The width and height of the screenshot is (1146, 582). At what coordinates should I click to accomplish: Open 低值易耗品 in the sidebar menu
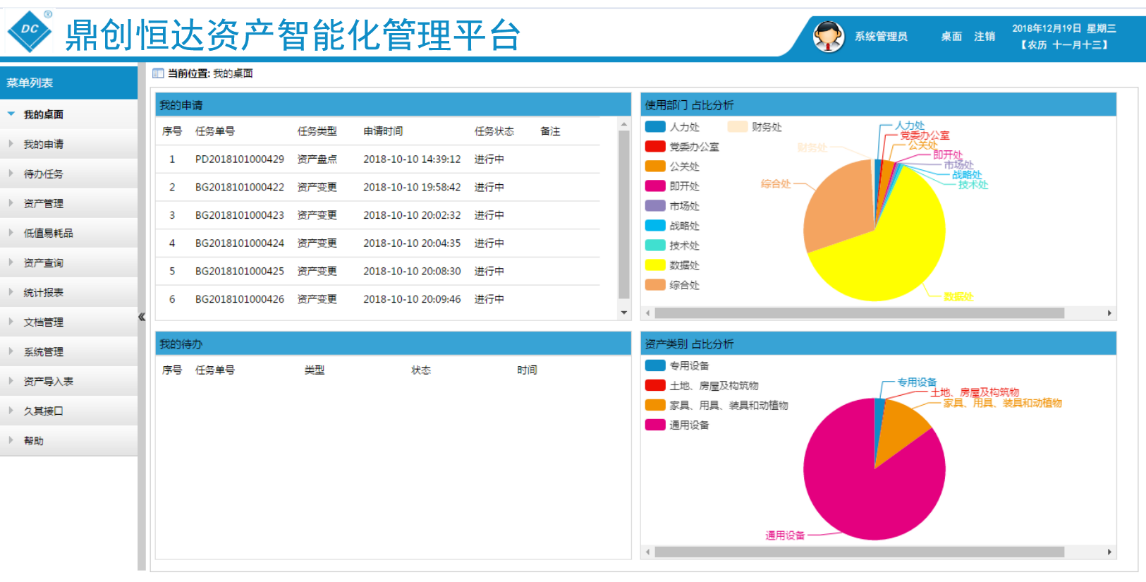coord(48,233)
